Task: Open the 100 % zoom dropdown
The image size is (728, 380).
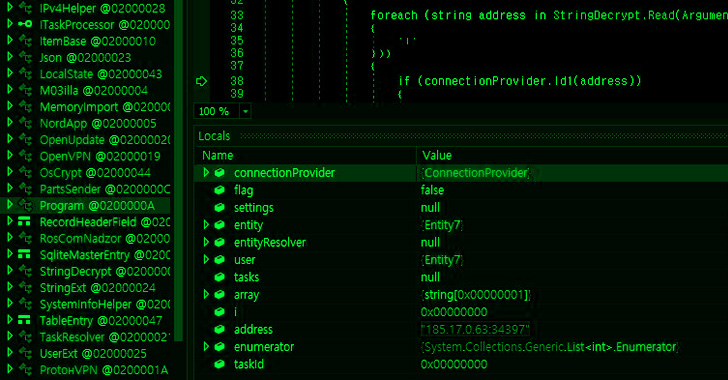Action: click(245, 111)
